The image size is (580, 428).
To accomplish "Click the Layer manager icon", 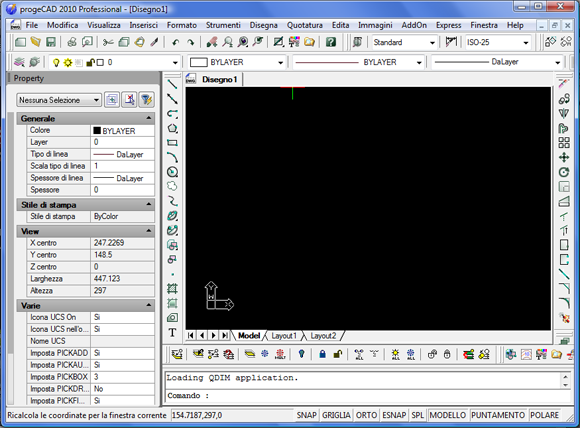I will (x=19, y=62).
